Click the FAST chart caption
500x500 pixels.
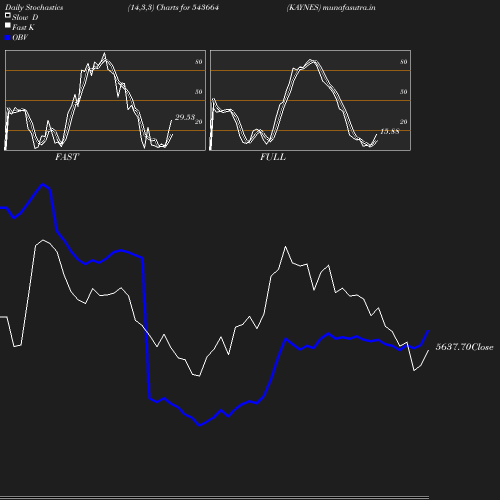pyautogui.click(x=67, y=157)
